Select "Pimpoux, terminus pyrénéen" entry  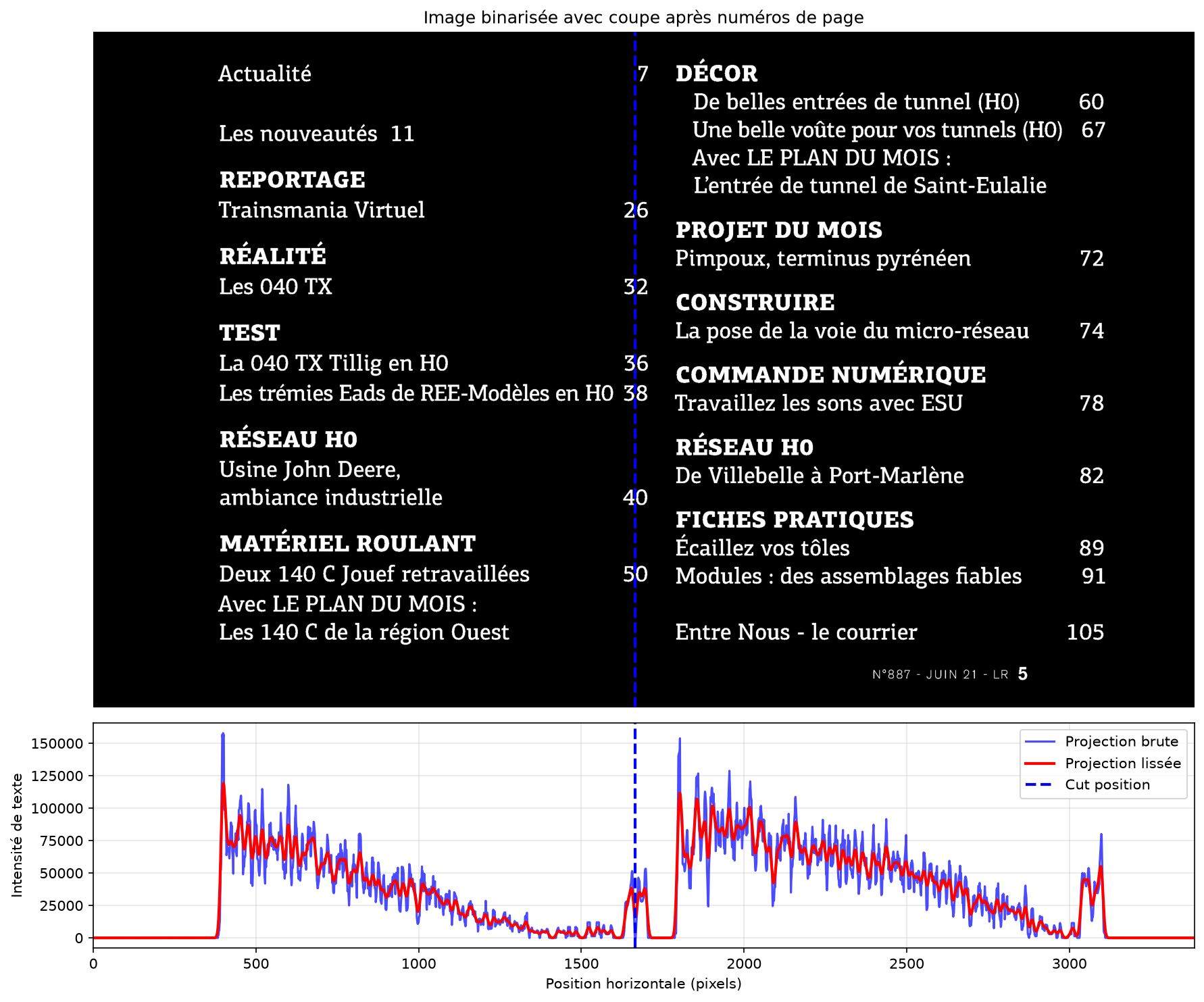pyautogui.click(x=823, y=259)
